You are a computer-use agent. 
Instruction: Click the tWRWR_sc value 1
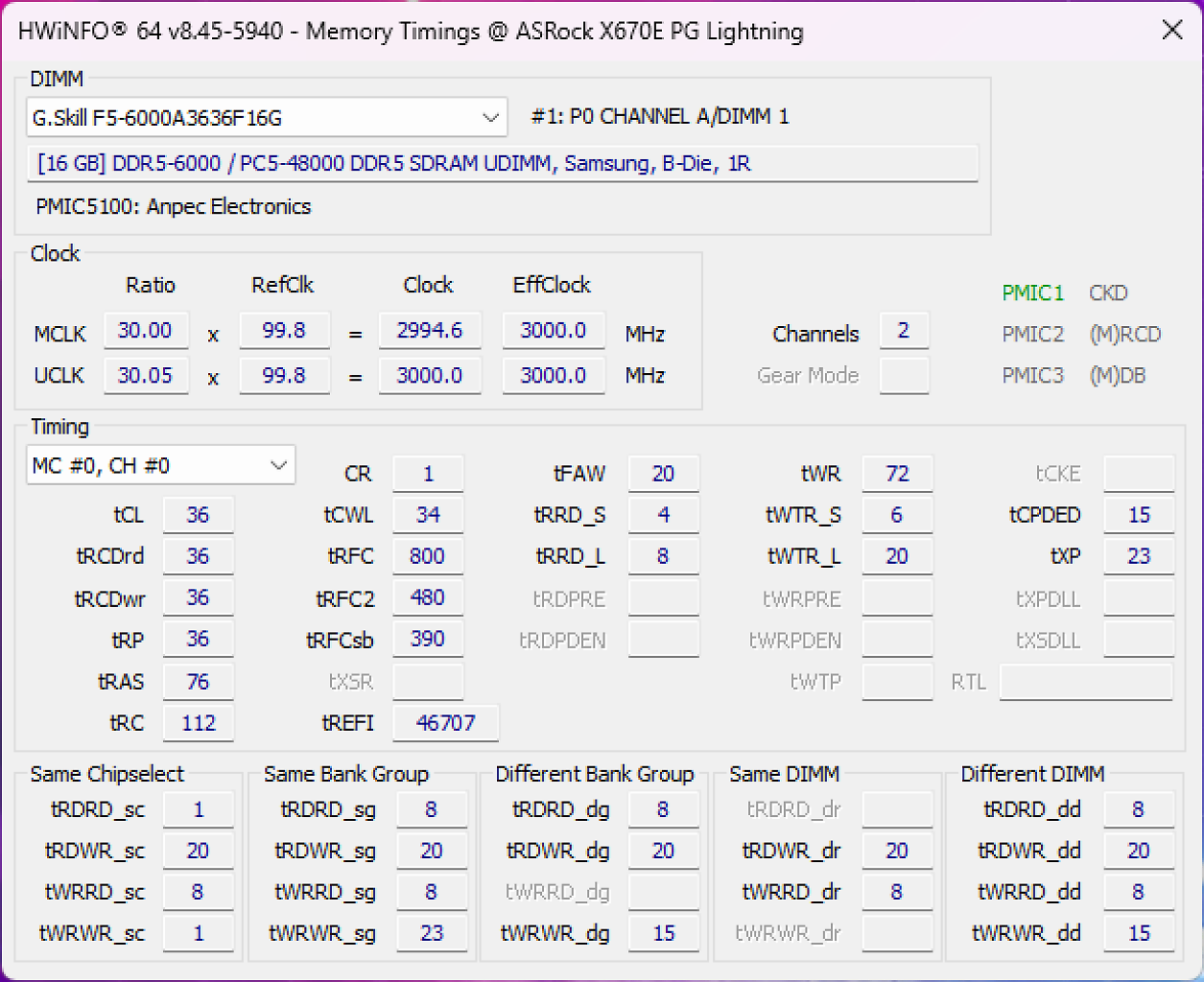tap(198, 933)
